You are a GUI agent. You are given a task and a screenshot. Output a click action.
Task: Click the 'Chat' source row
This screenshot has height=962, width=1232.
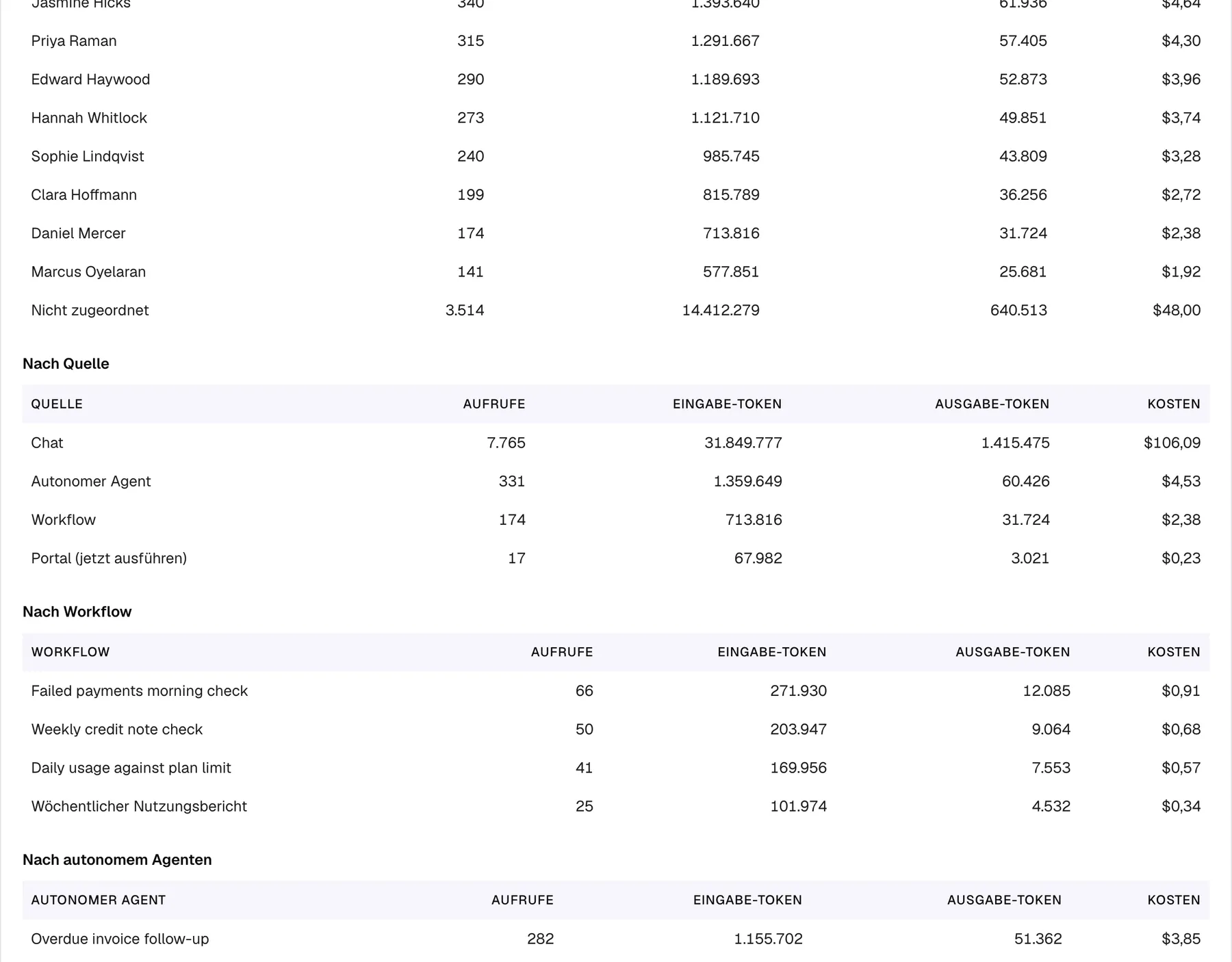615,443
